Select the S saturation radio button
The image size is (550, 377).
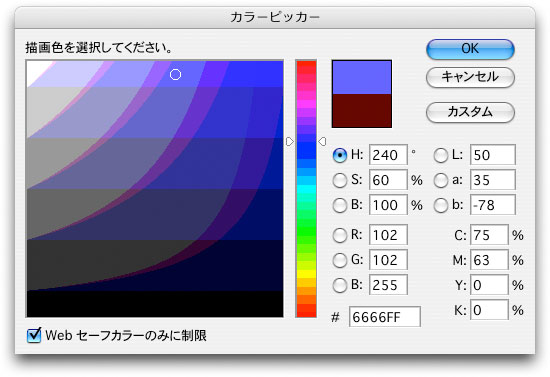click(340, 180)
